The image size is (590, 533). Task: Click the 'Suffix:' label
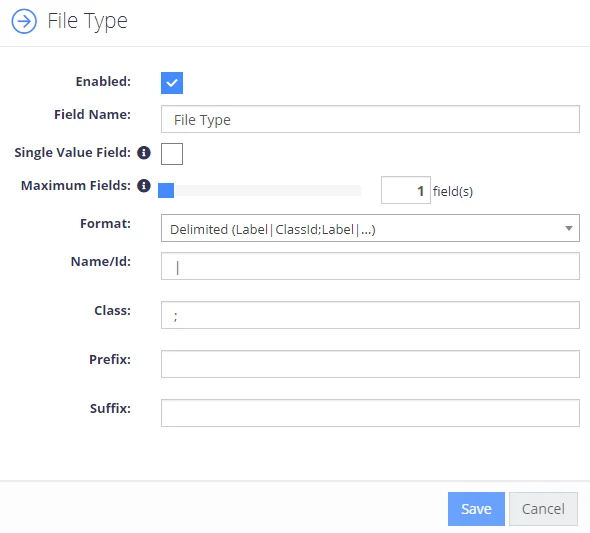point(110,408)
